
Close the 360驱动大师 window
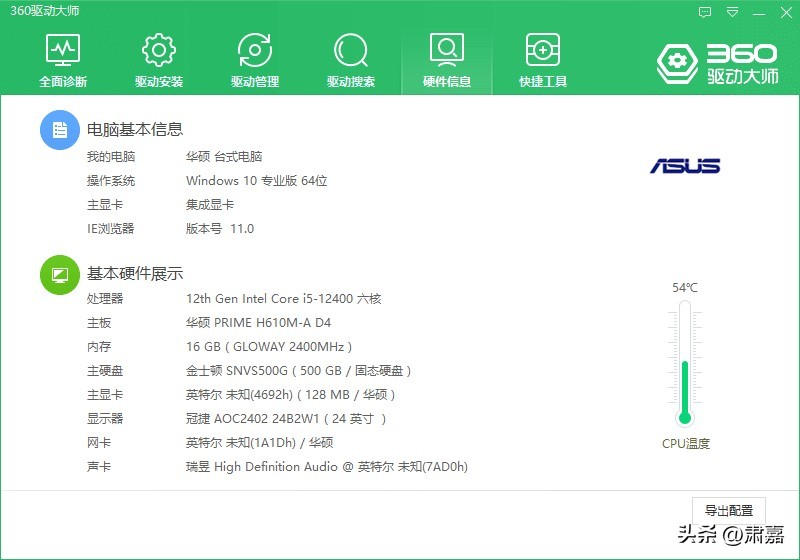786,12
